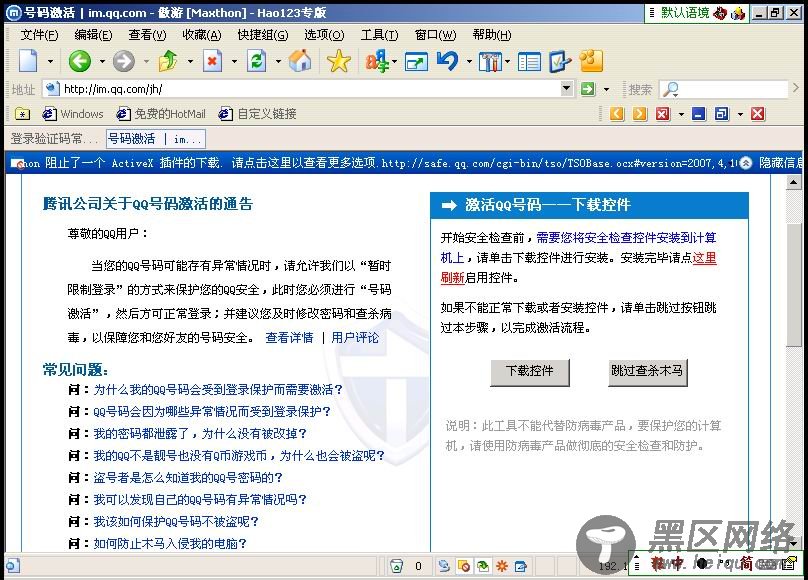Screen dimensions: 808x580
Task: Click the New page toolbar icon
Action: (28, 61)
